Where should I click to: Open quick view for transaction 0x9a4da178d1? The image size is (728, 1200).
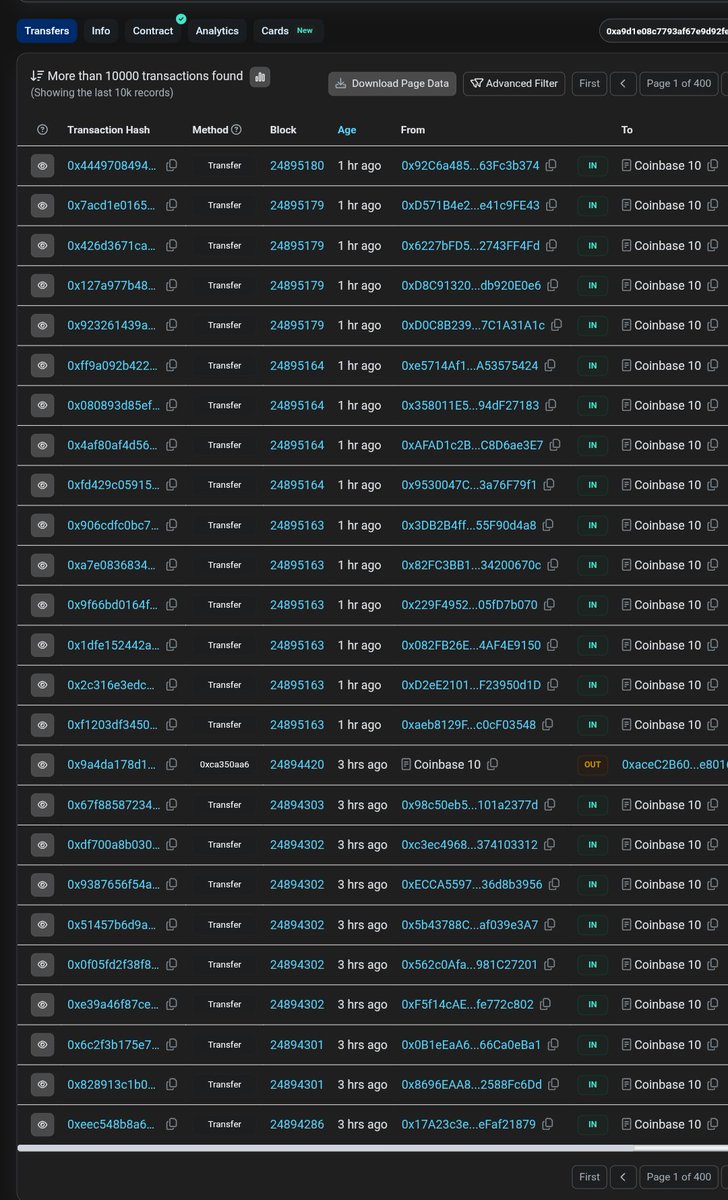pos(42,764)
